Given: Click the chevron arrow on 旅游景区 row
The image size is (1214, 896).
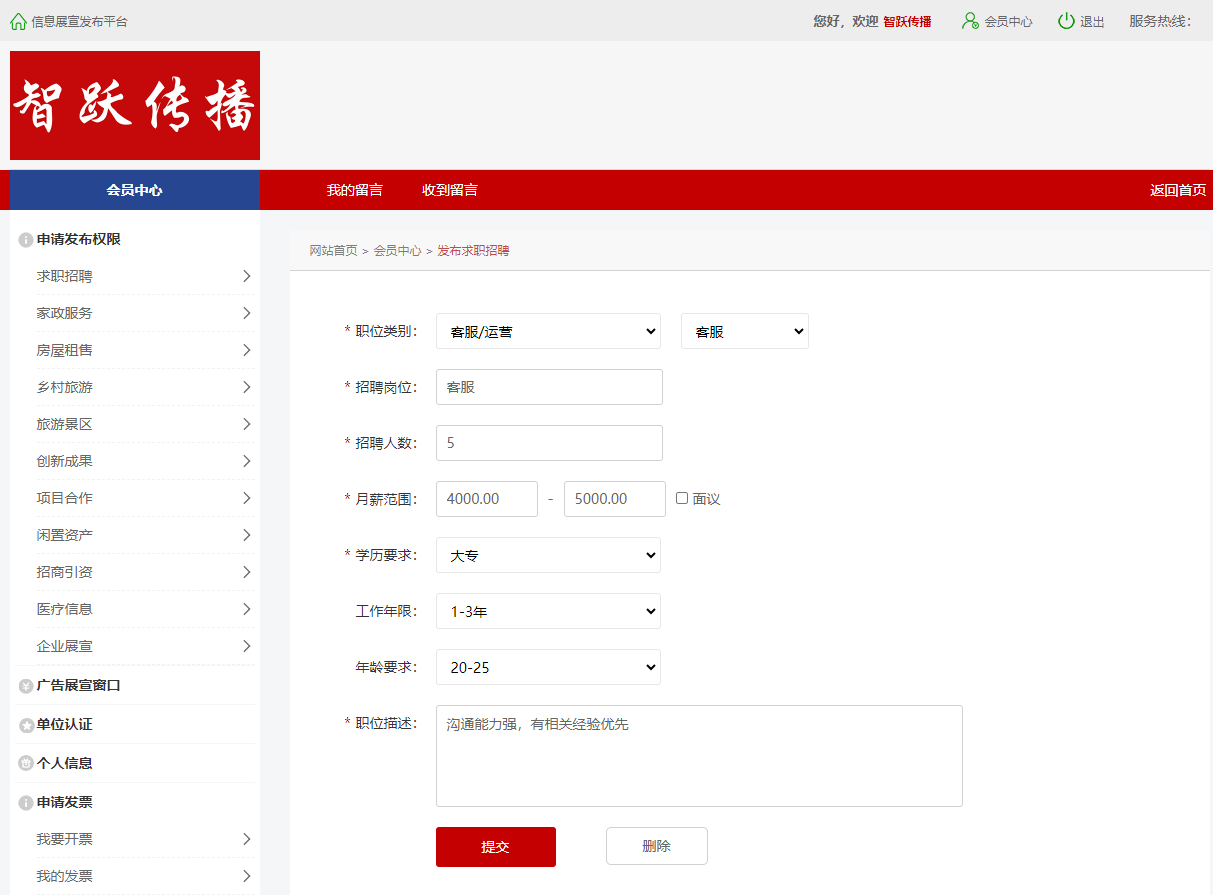Looking at the screenshot, I should coord(247,424).
